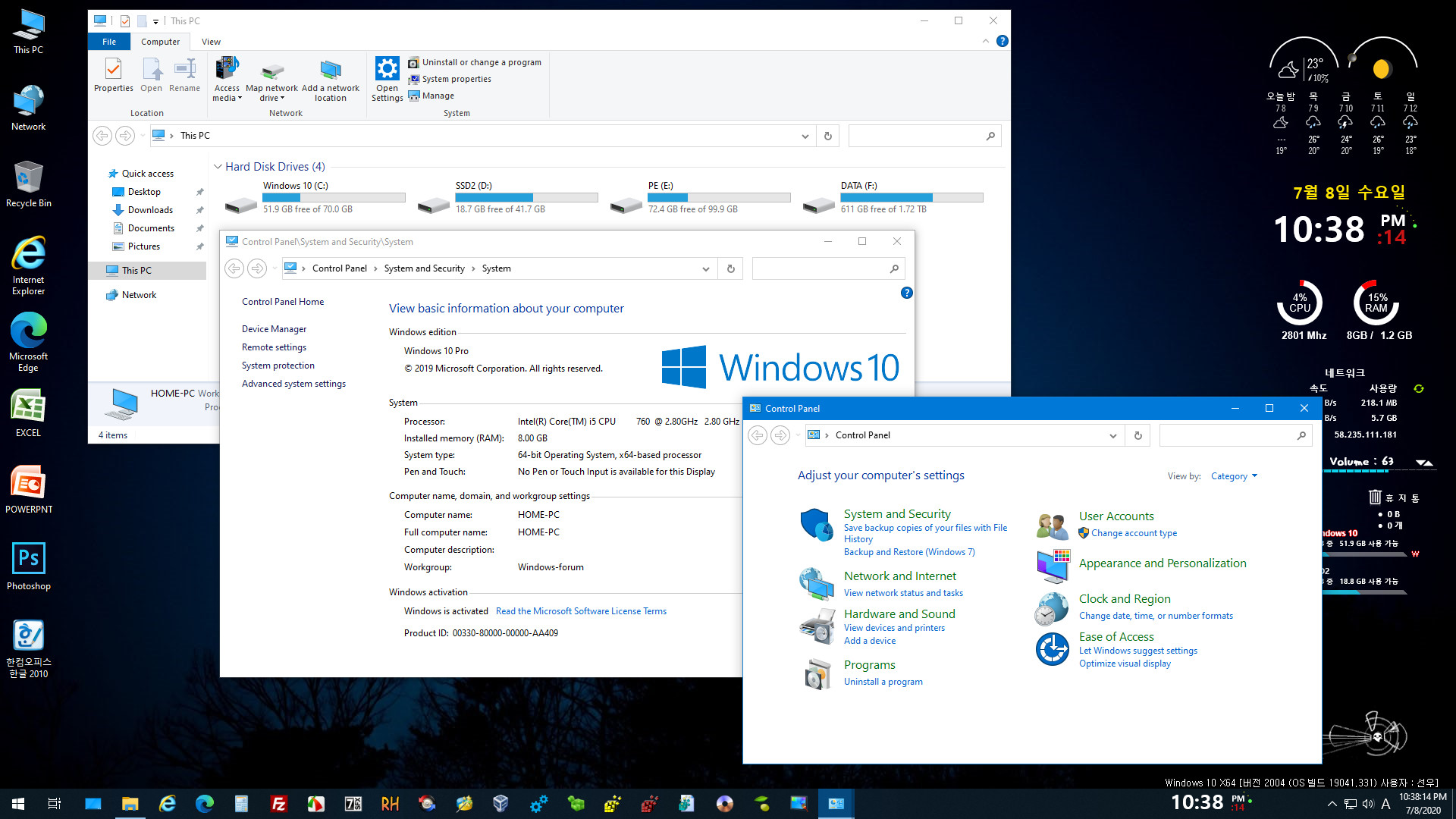Click Change account type link
This screenshot has height=819, width=1456.
coord(1134,533)
